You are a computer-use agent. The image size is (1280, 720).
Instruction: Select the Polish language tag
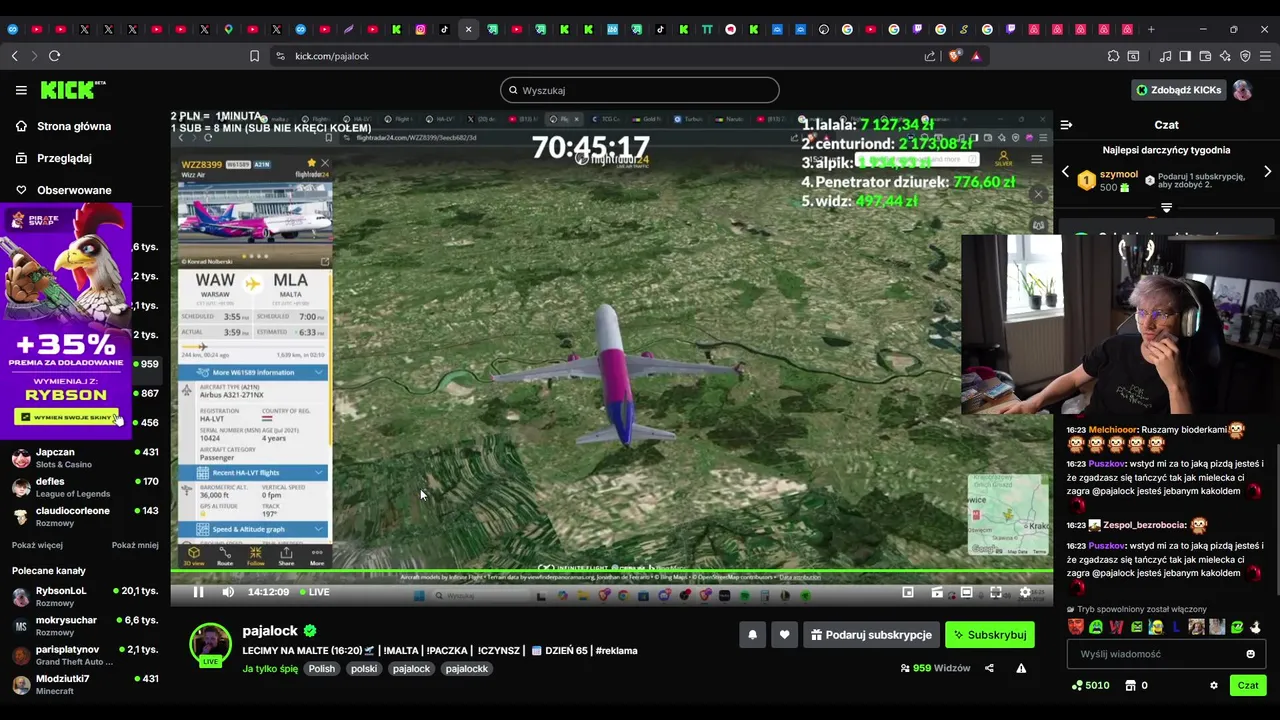click(322, 669)
